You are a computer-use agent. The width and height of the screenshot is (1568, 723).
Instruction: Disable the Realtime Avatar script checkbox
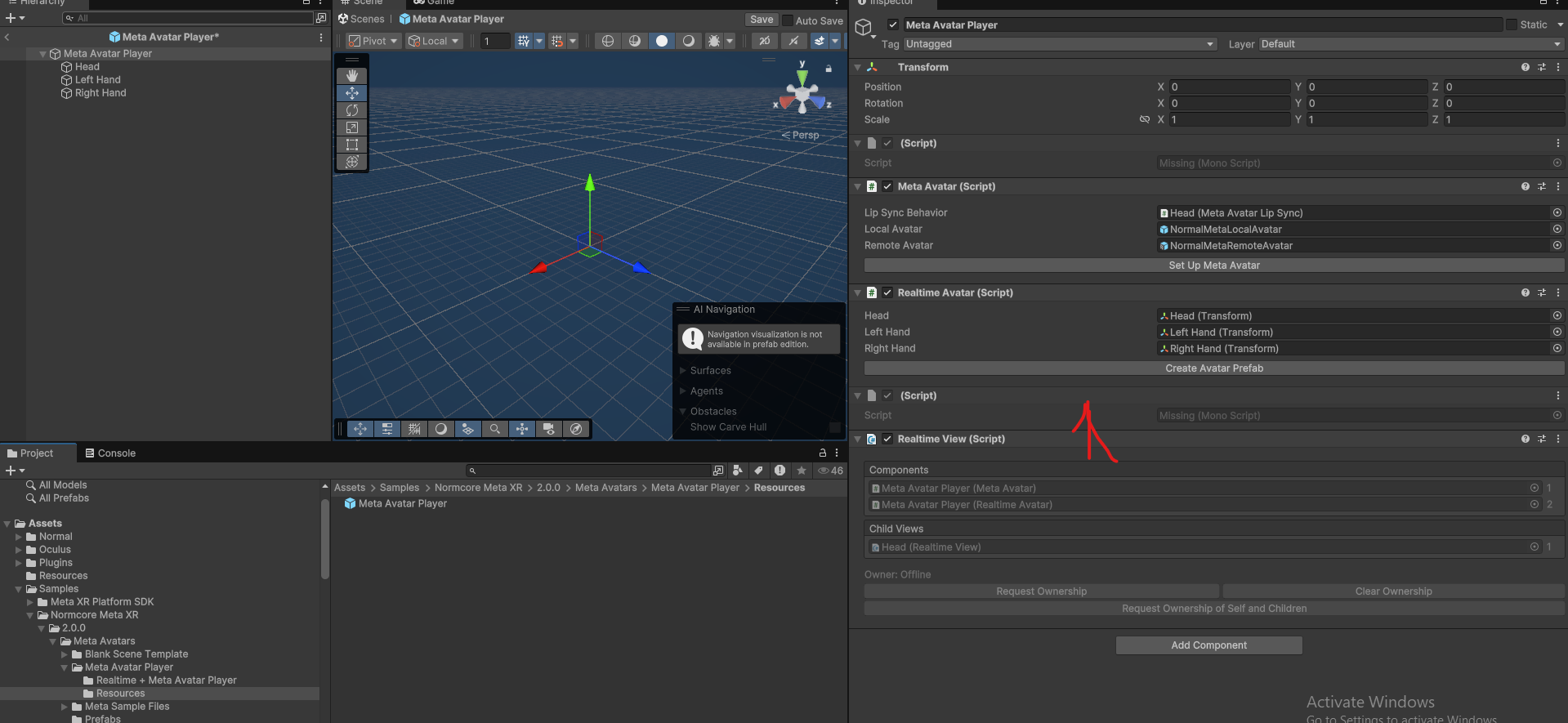click(x=887, y=292)
